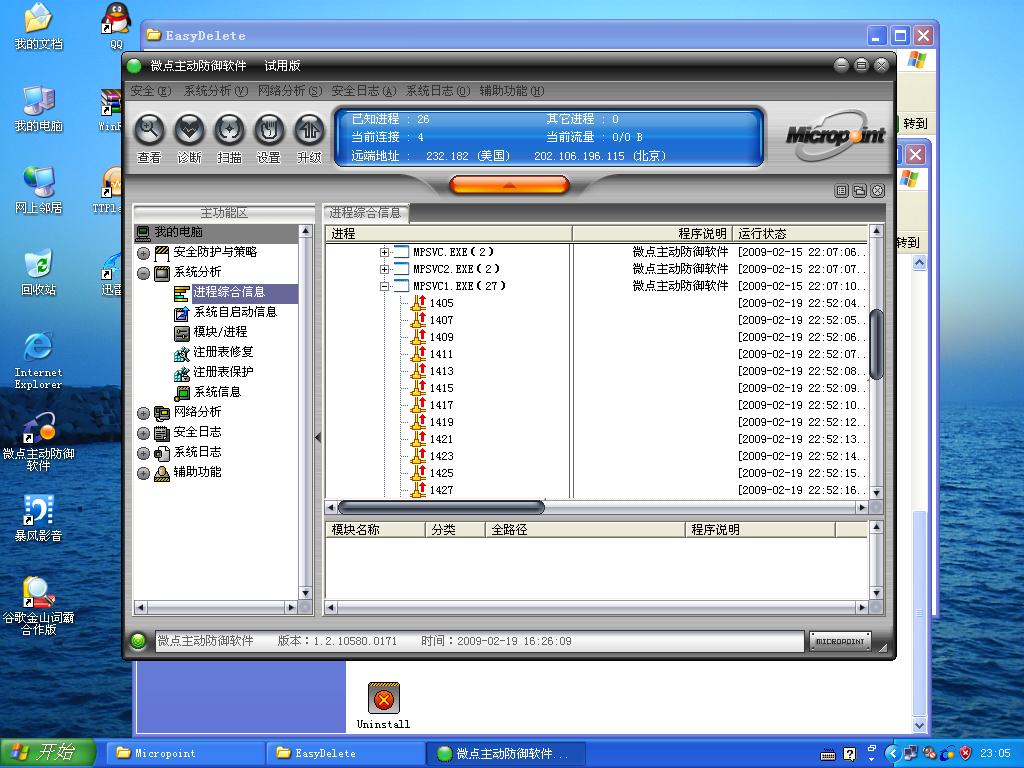
Task: Sort by 运行状态 column header
Action: [x=801, y=234]
